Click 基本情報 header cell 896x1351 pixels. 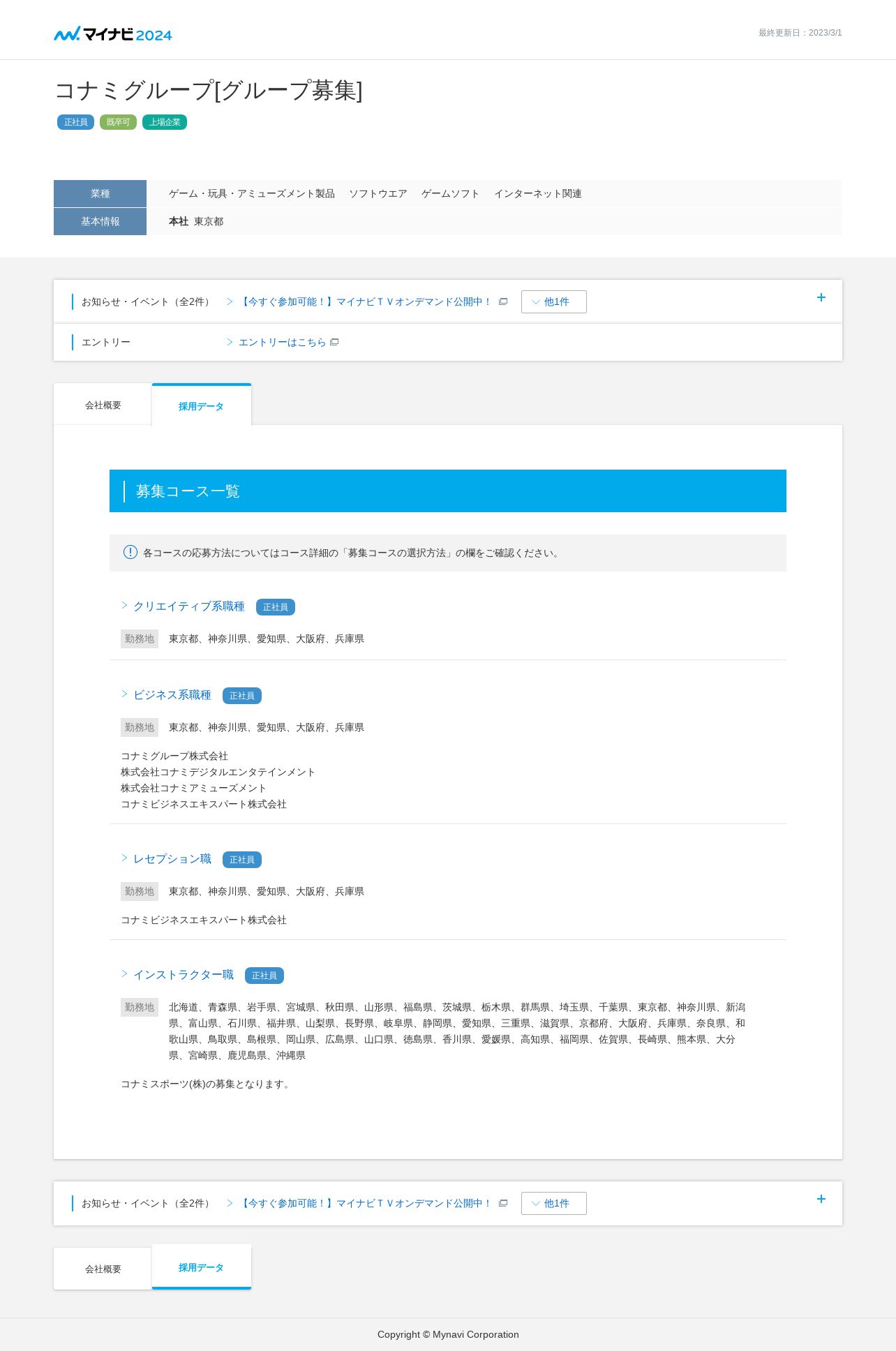[x=100, y=221]
